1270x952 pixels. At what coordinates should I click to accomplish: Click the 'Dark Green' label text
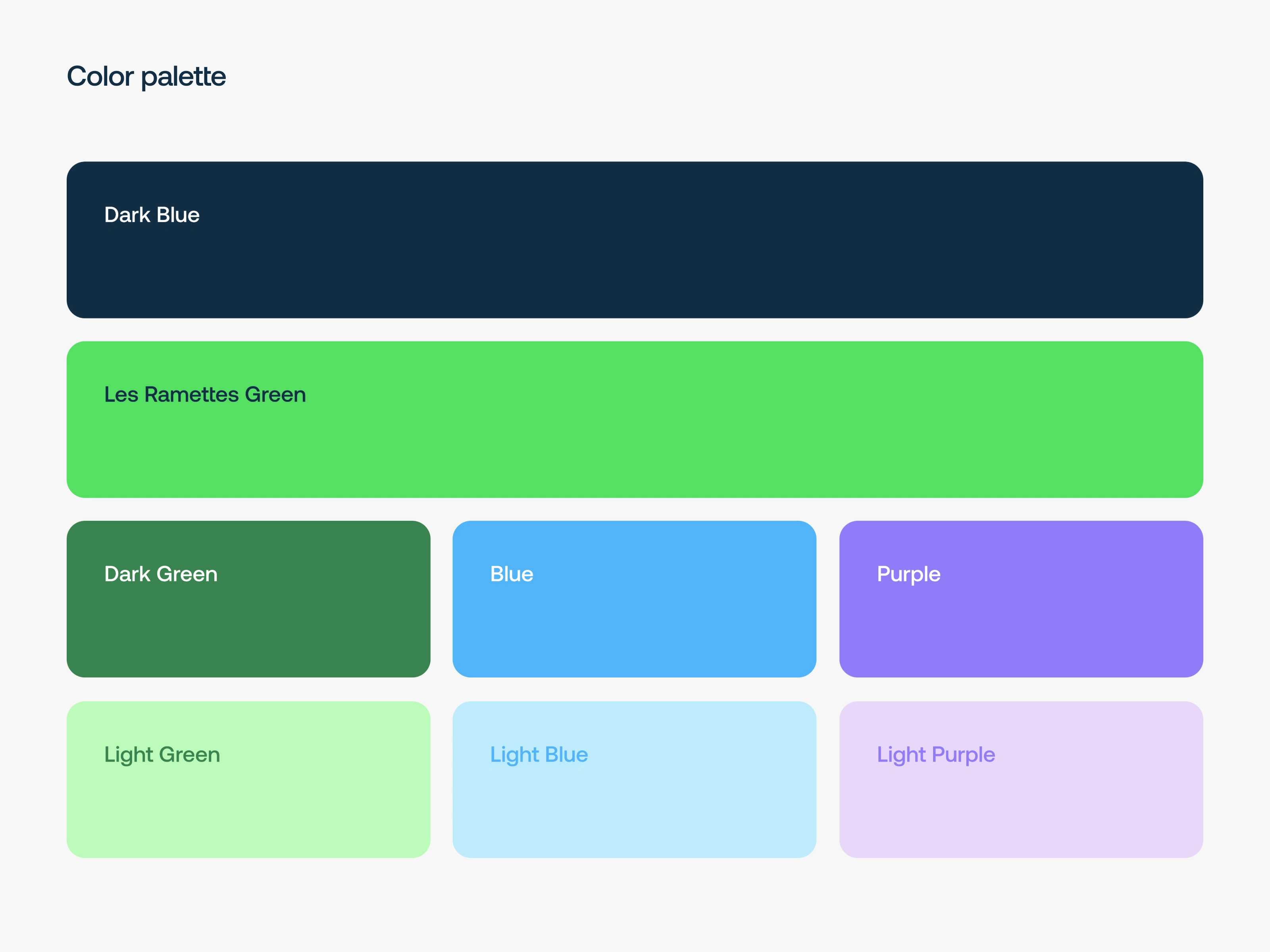161,574
